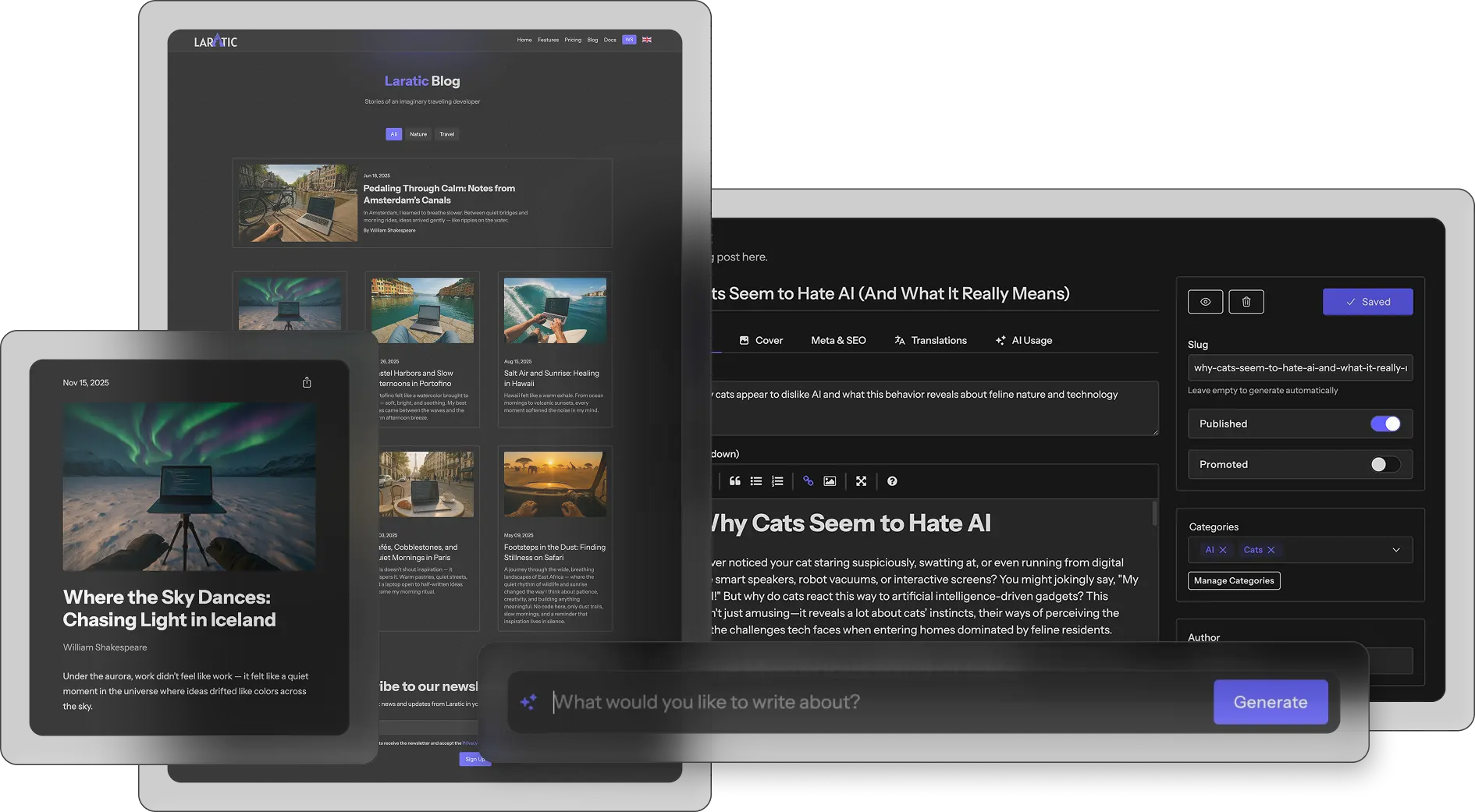The image size is (1475, 812).
Task: Insert bulleted list from editor toolbar
Action: coord(756,481)
